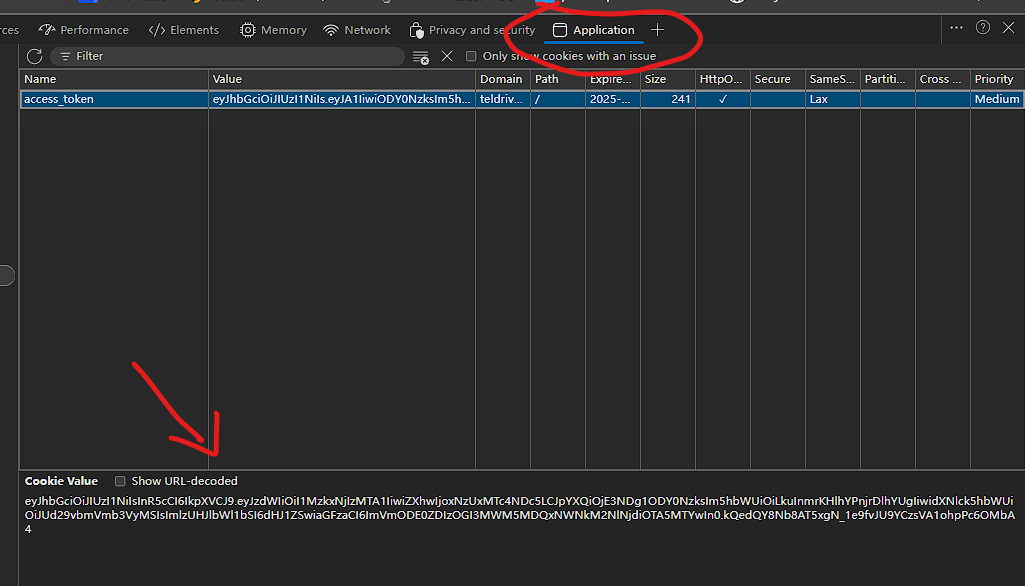
Task: Sort cookies by the Size column
Action: tap(655, 79)
